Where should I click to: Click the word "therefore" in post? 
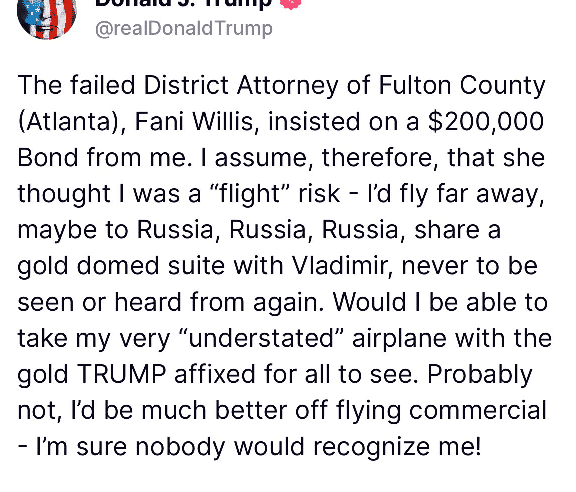tap(380, 158)
